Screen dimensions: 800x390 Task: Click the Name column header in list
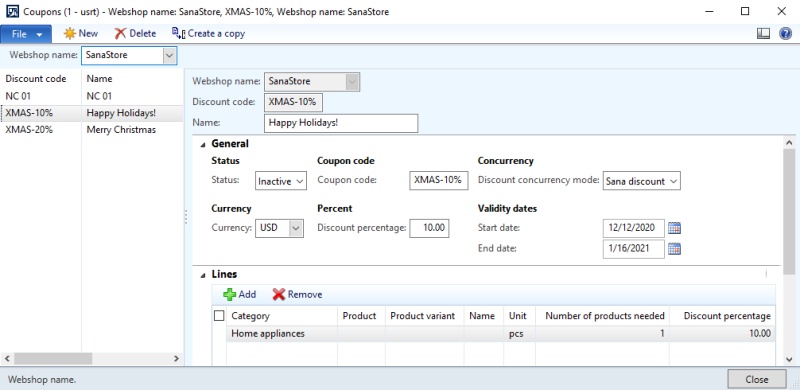click(99, 79)
